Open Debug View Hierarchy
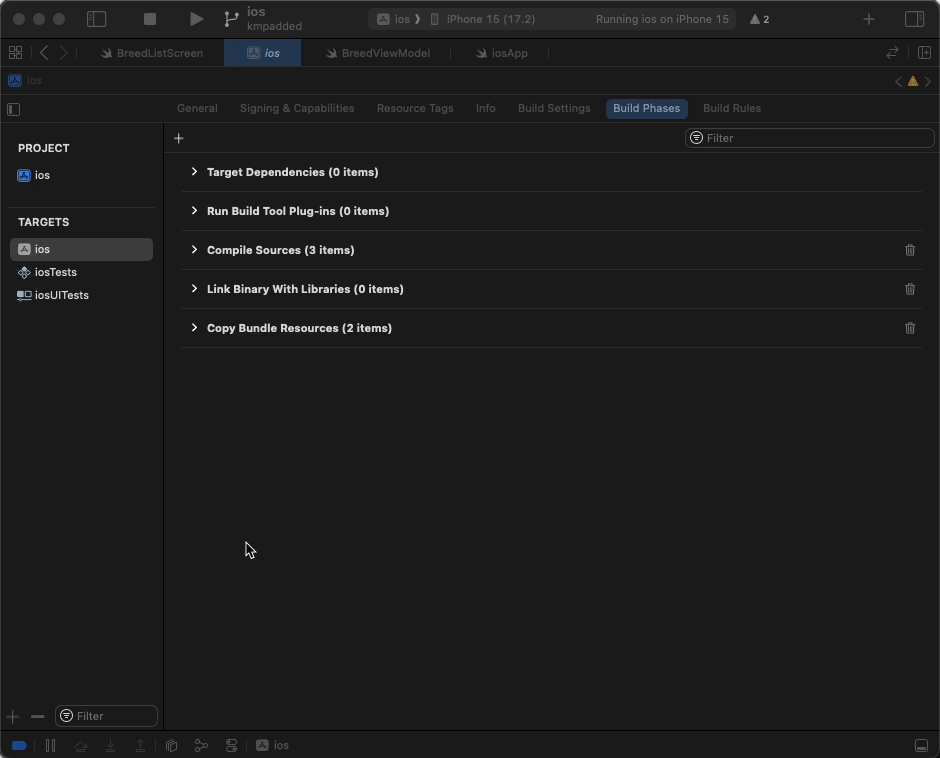 tap(171, 745)
